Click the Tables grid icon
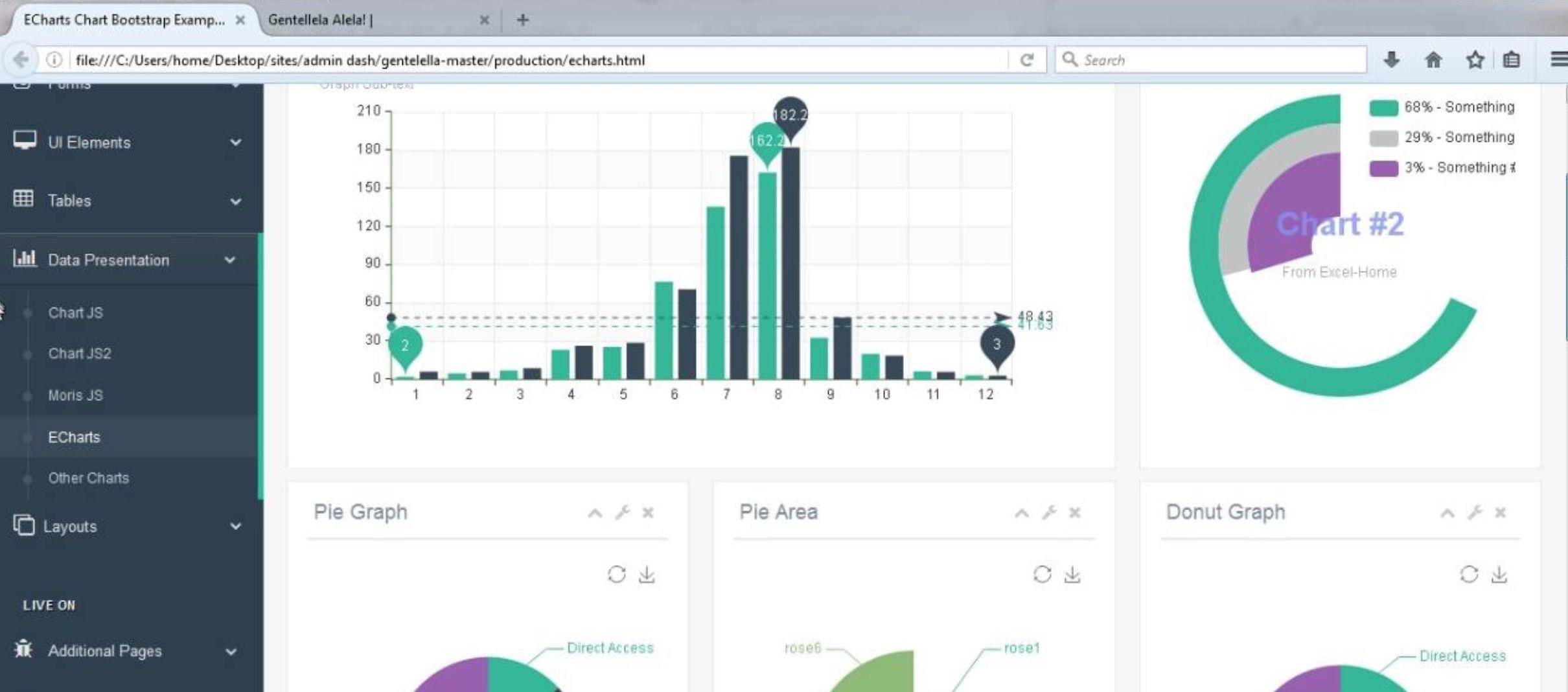This screenshot has height=692, width=1568. coord(23,198)
